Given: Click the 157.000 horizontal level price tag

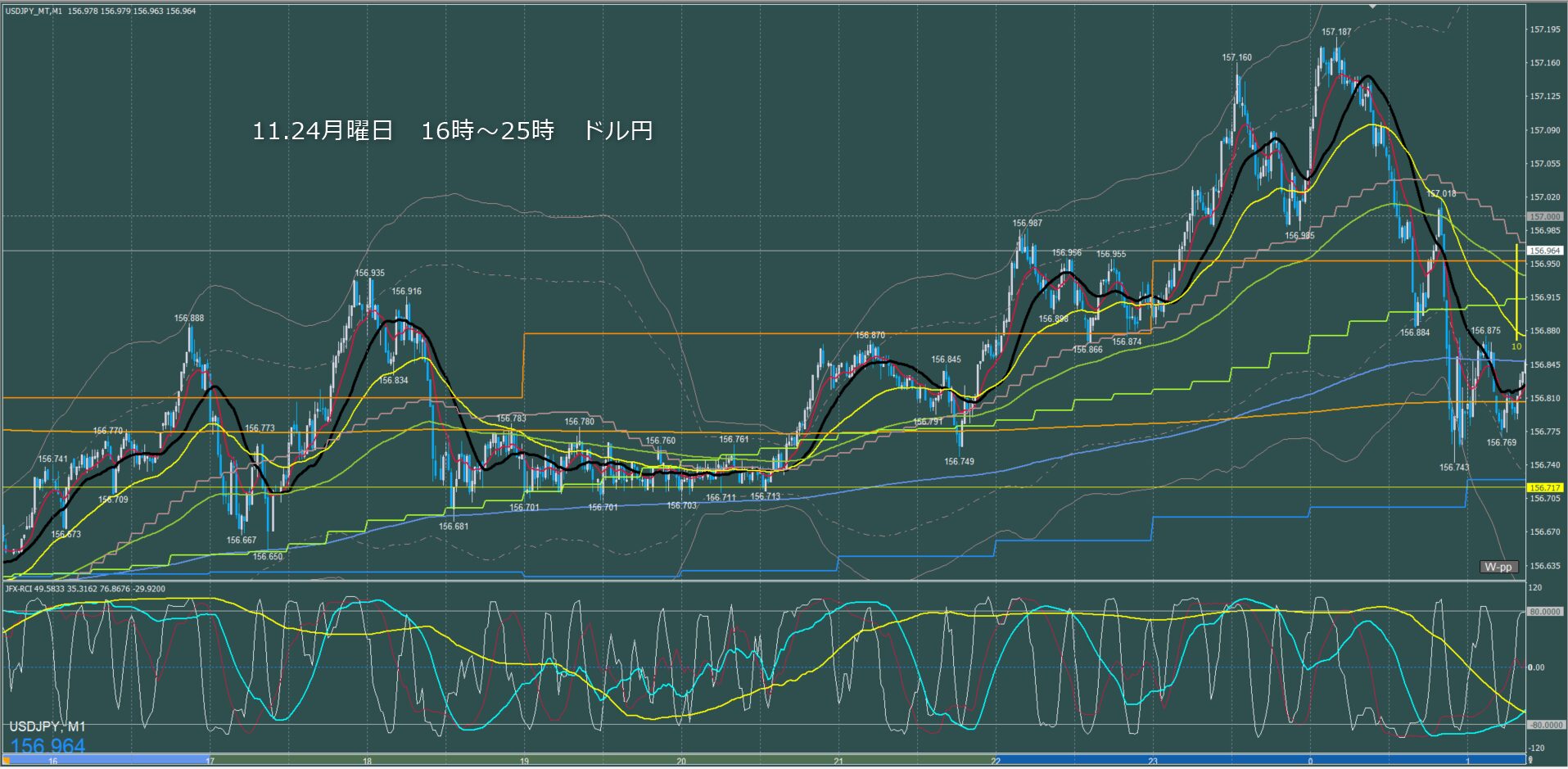Looking at the screenshot, I should pos(1544,216).
